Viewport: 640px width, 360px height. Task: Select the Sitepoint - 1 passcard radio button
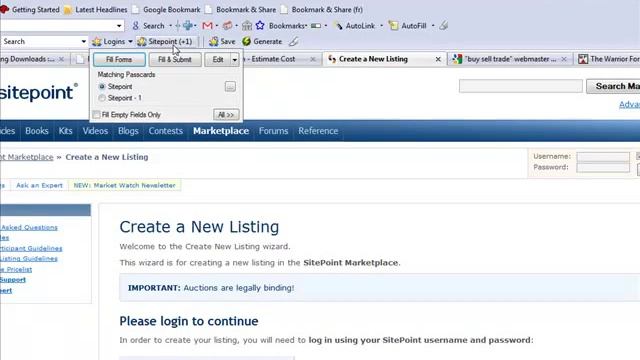point(102,98)
